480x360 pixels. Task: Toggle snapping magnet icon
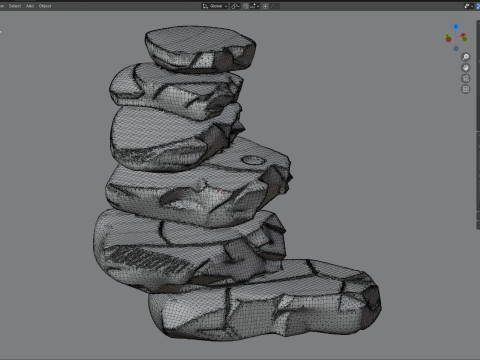(x=246, y=6)
